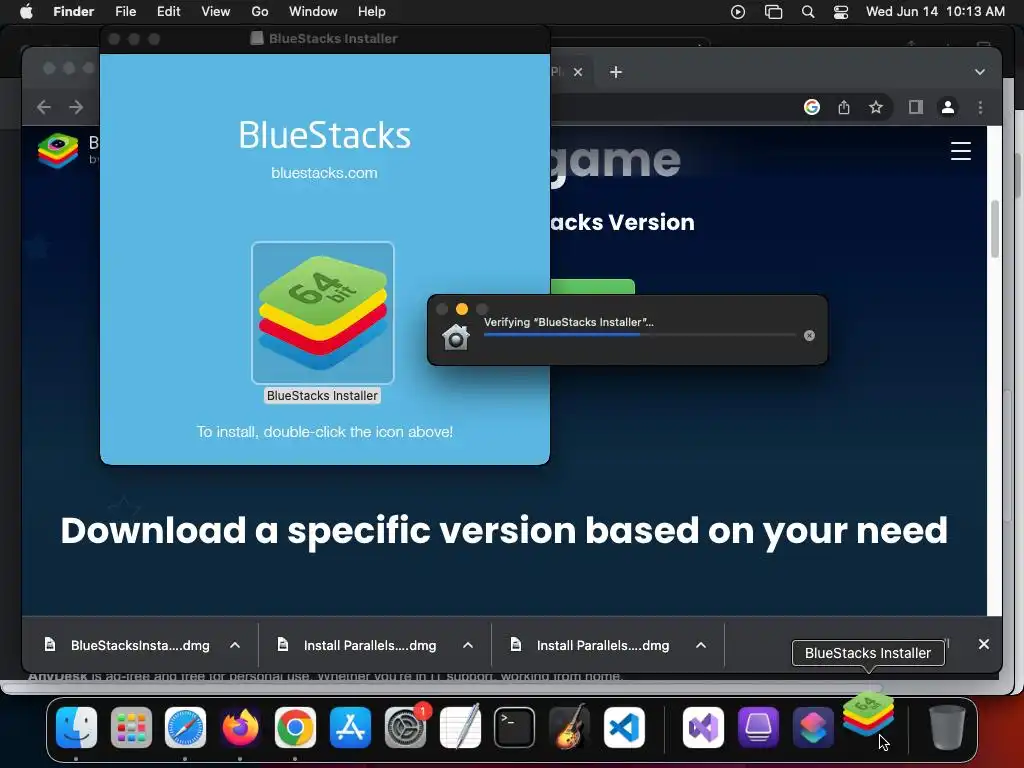Viewport: 1024px width, 768px height.
Task: Open the App Store from the Dock
Action: pos(350,728)
